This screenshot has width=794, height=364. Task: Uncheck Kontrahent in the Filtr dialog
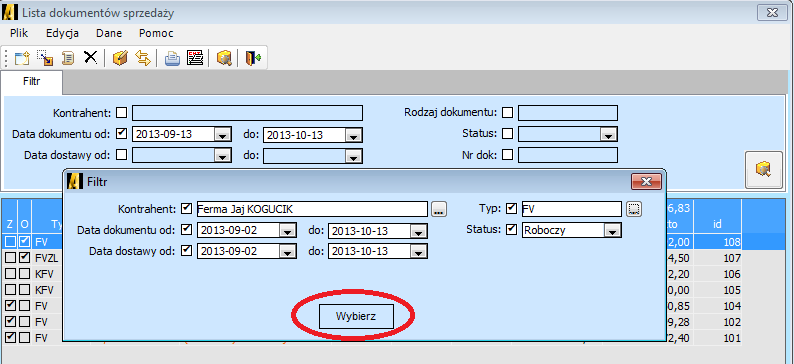pyautogui.click(x=186, y=208)
